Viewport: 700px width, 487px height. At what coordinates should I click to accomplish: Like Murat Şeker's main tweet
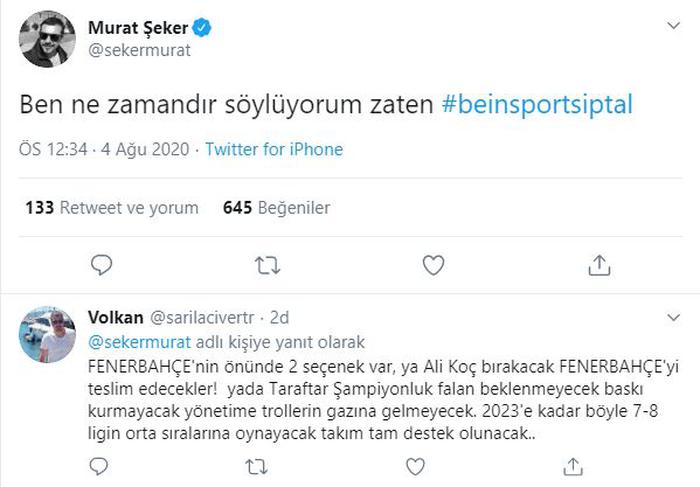pos(433,265)
